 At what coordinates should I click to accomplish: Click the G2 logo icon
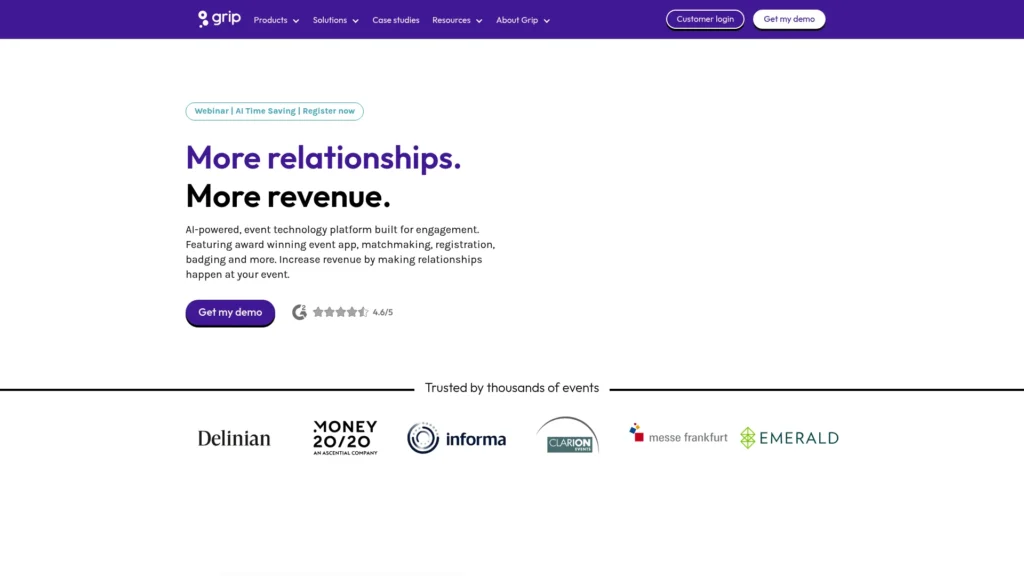coord(299,312)
